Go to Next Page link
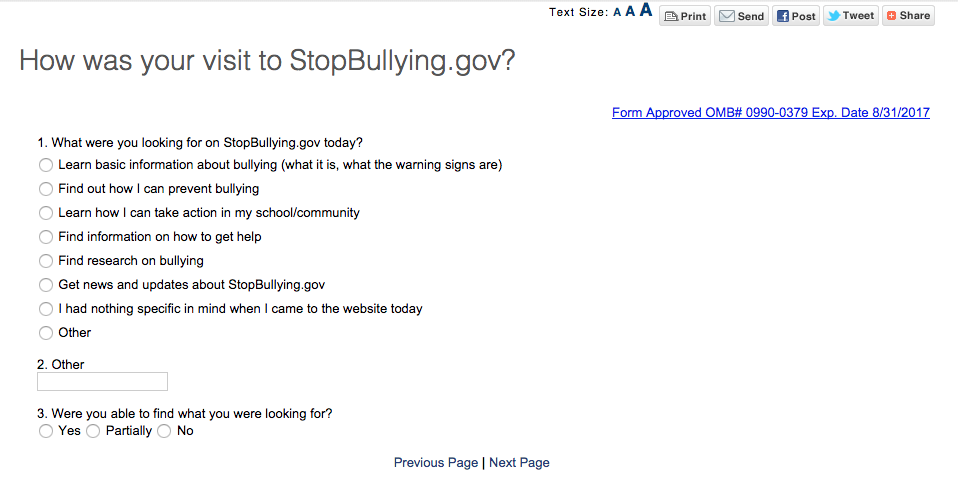Screen dimensions: 958x489 coord(519,463)
